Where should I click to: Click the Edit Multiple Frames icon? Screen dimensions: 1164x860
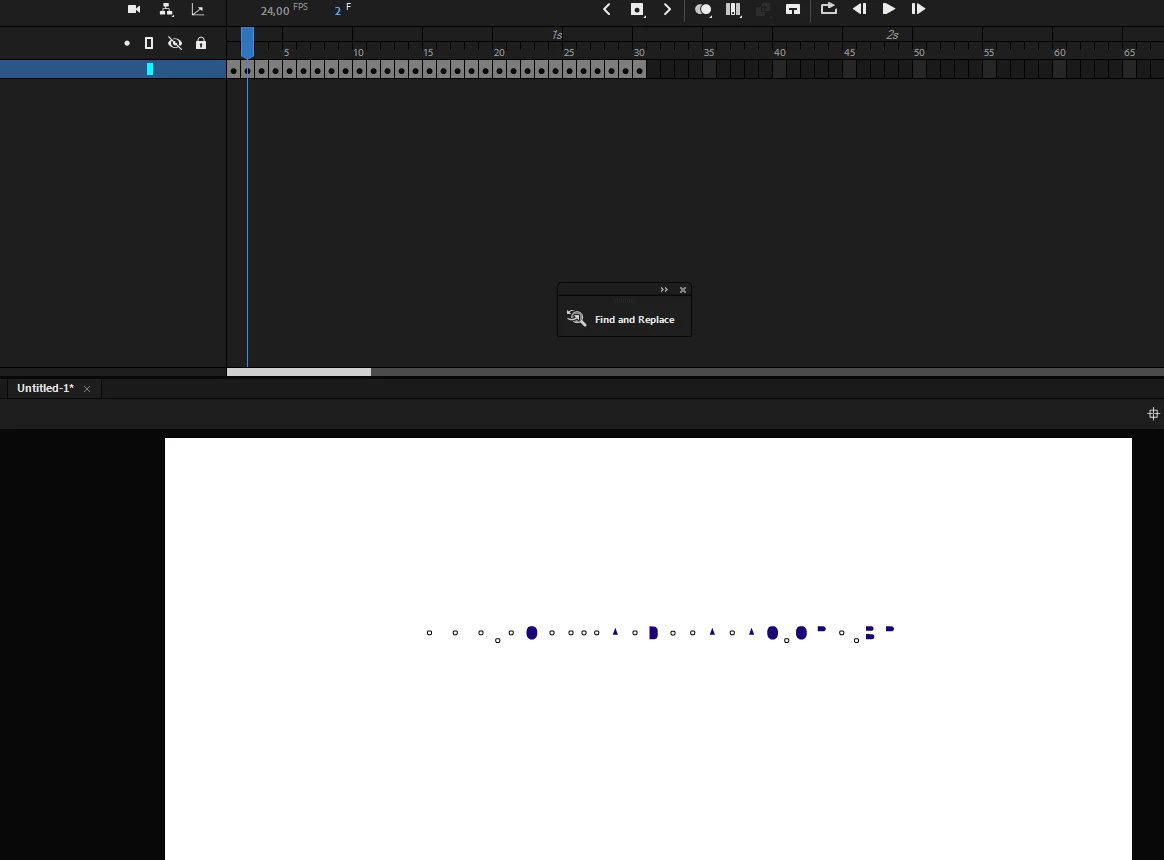click(x=733, y=10)
